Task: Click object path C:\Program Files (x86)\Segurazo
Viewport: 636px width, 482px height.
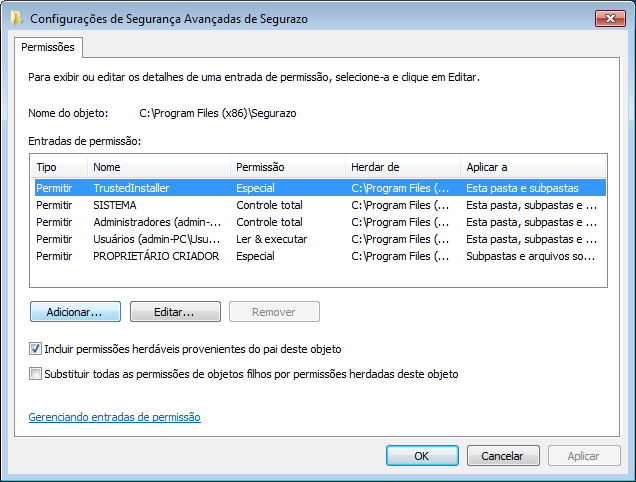Action: tap(218, 113)
